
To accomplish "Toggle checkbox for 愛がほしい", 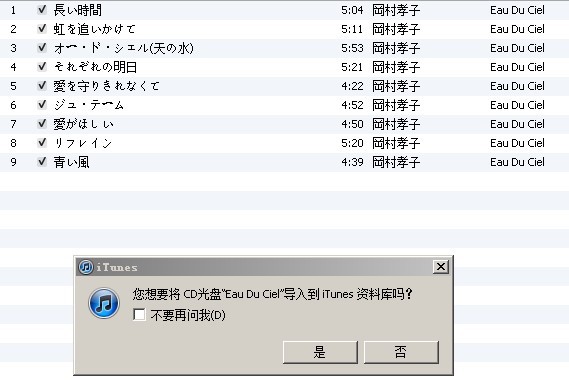I will point(42,124).
